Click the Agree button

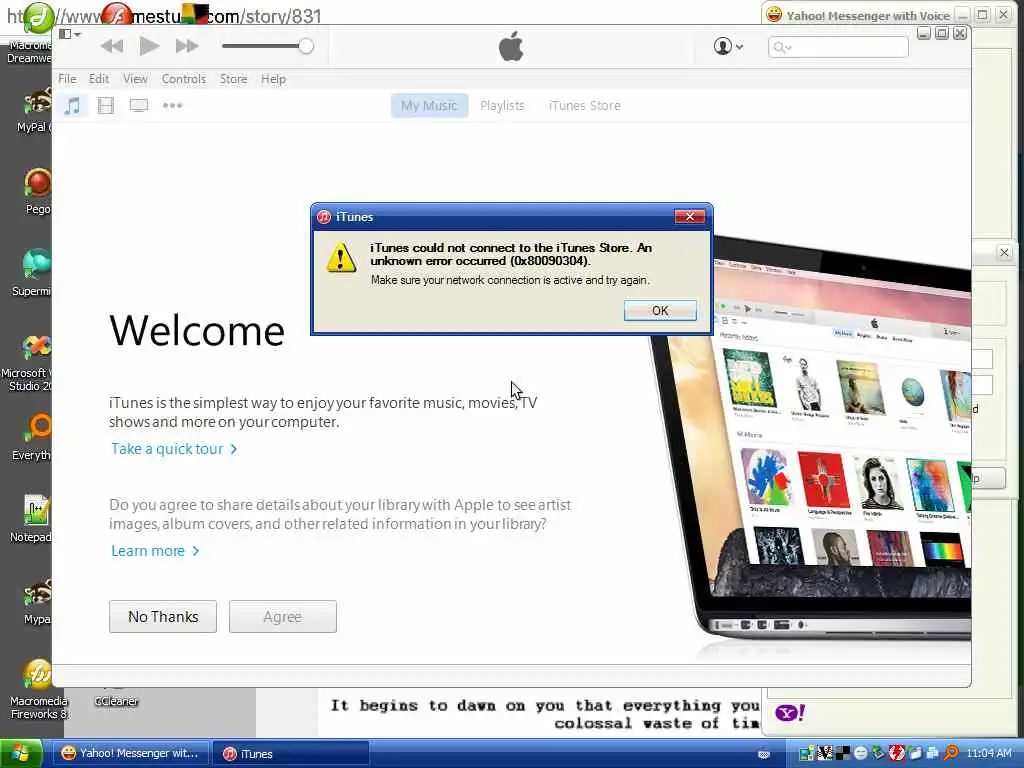pos(283,616)
